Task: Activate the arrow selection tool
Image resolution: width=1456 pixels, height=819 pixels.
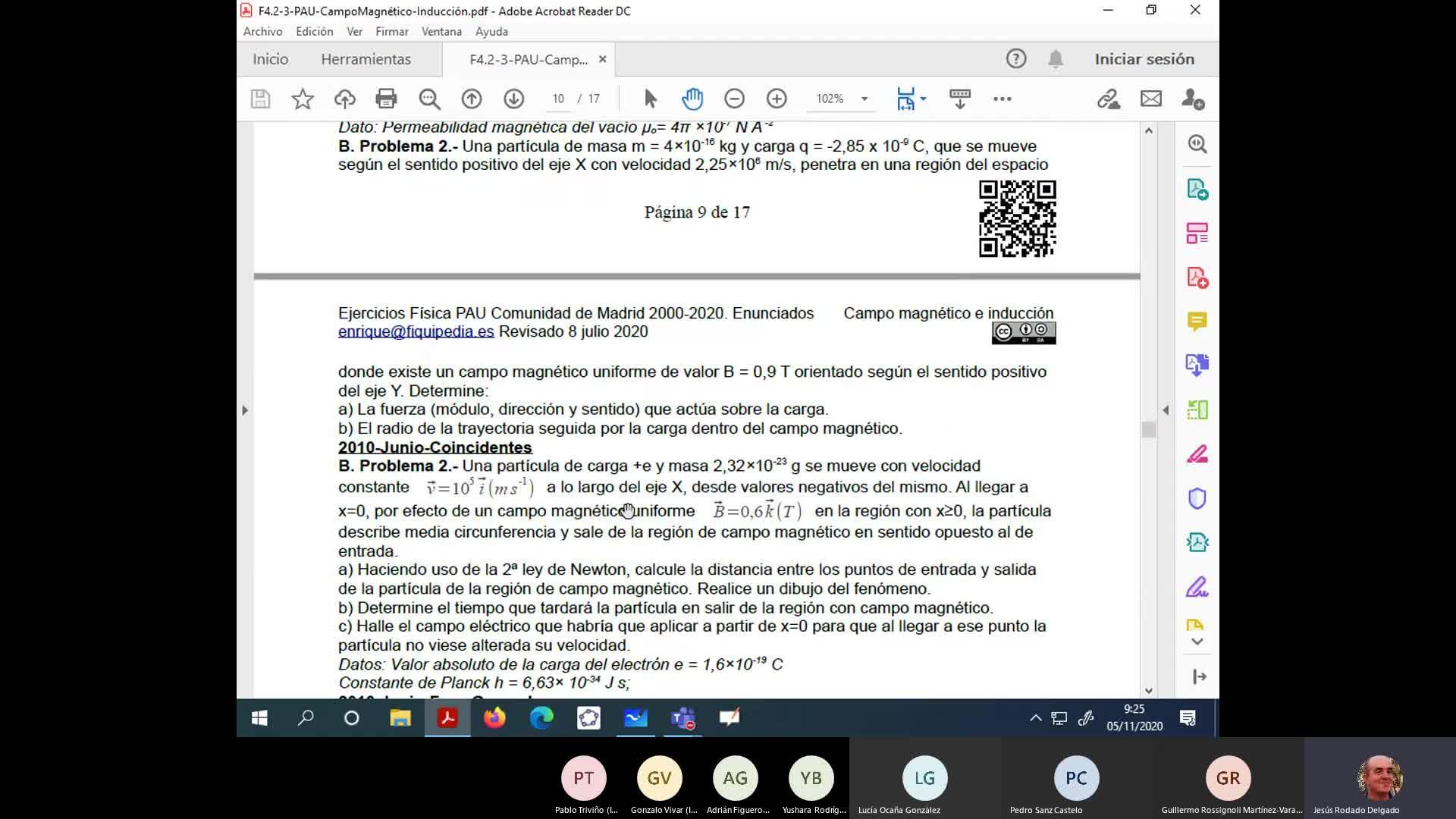Action: [650, 99]
